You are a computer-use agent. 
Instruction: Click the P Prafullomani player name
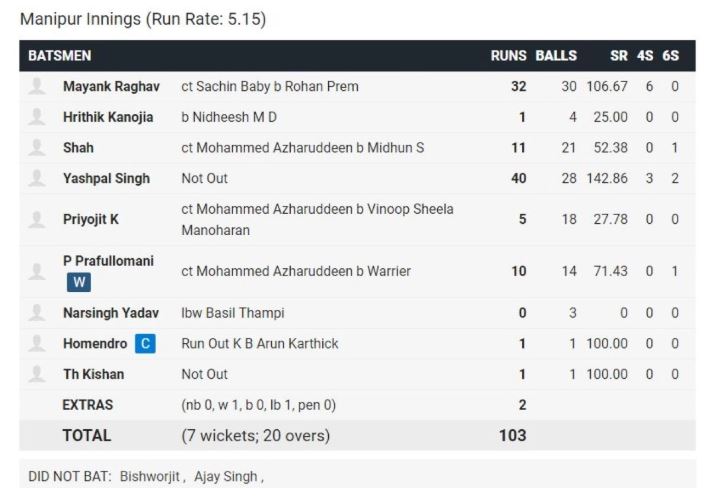click(x=108, y=261)
